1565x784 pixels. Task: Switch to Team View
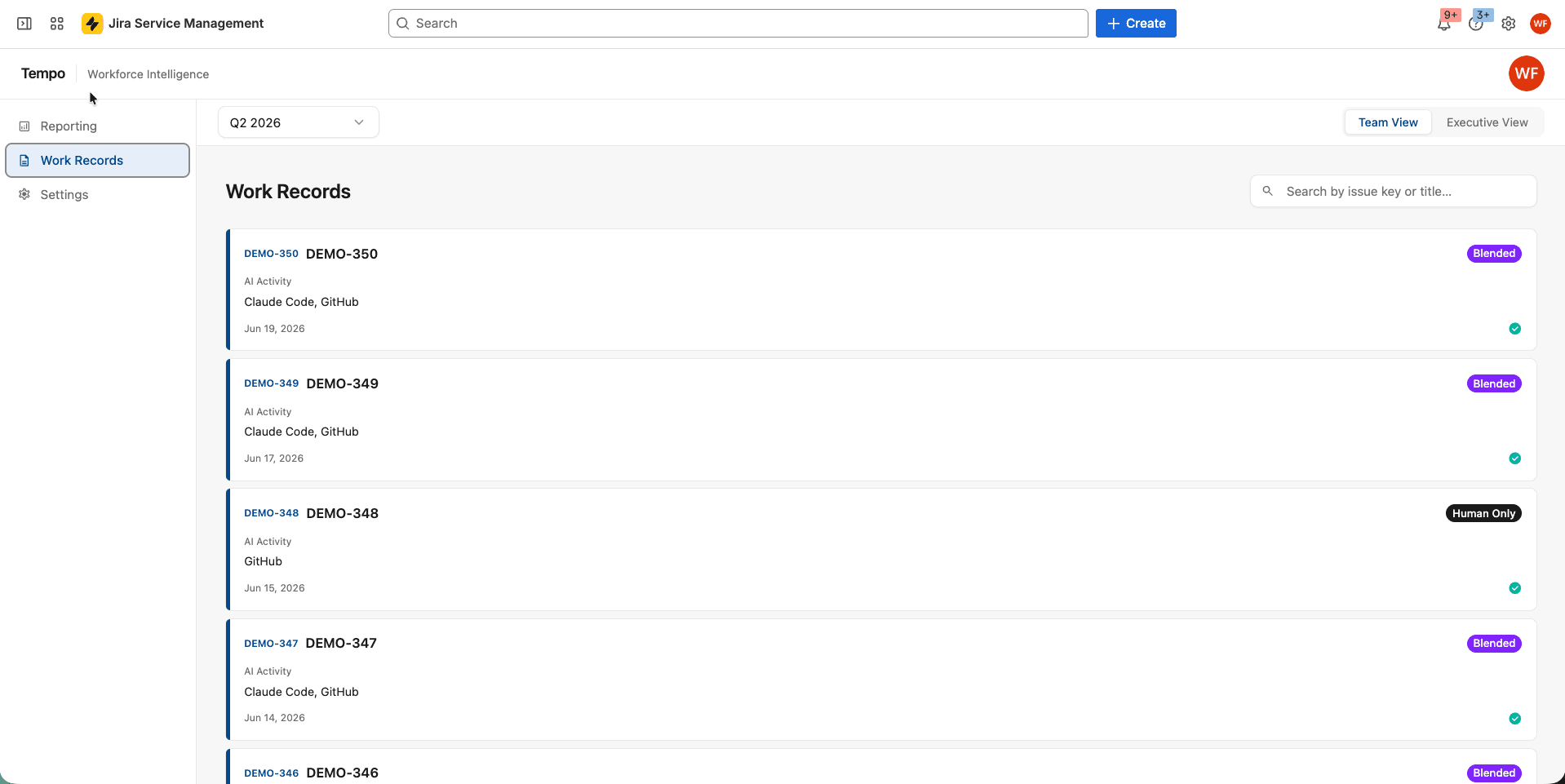tap(1388, 122)
